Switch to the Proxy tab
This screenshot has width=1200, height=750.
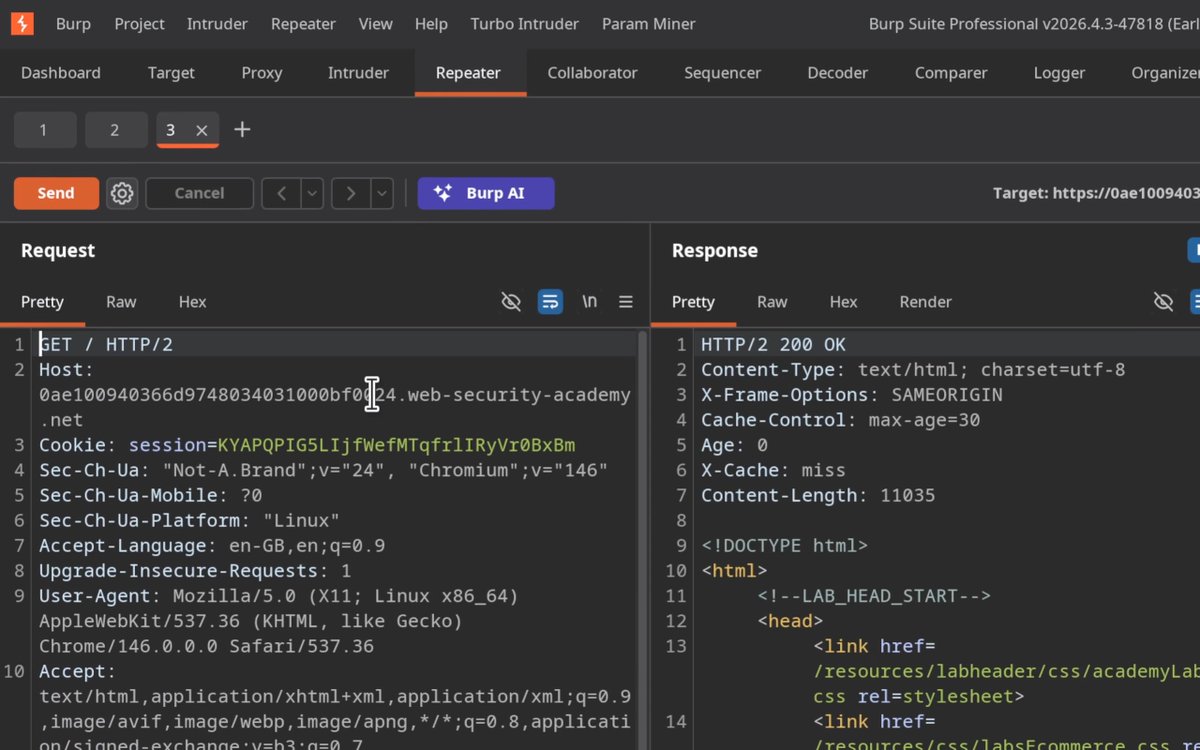click(x=262, y=73)
